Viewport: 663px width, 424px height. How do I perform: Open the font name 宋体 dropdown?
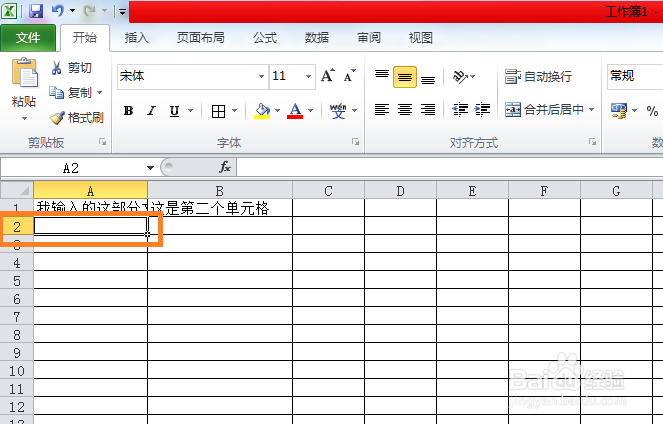[x=261, y=77]
